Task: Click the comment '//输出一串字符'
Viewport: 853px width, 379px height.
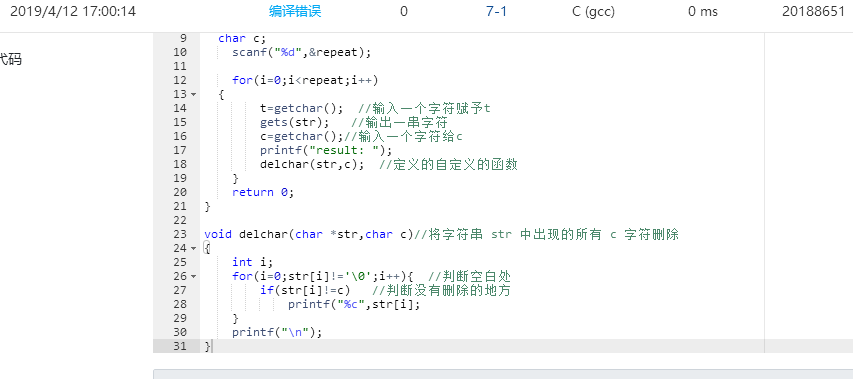Action: (x=399, y=122)
